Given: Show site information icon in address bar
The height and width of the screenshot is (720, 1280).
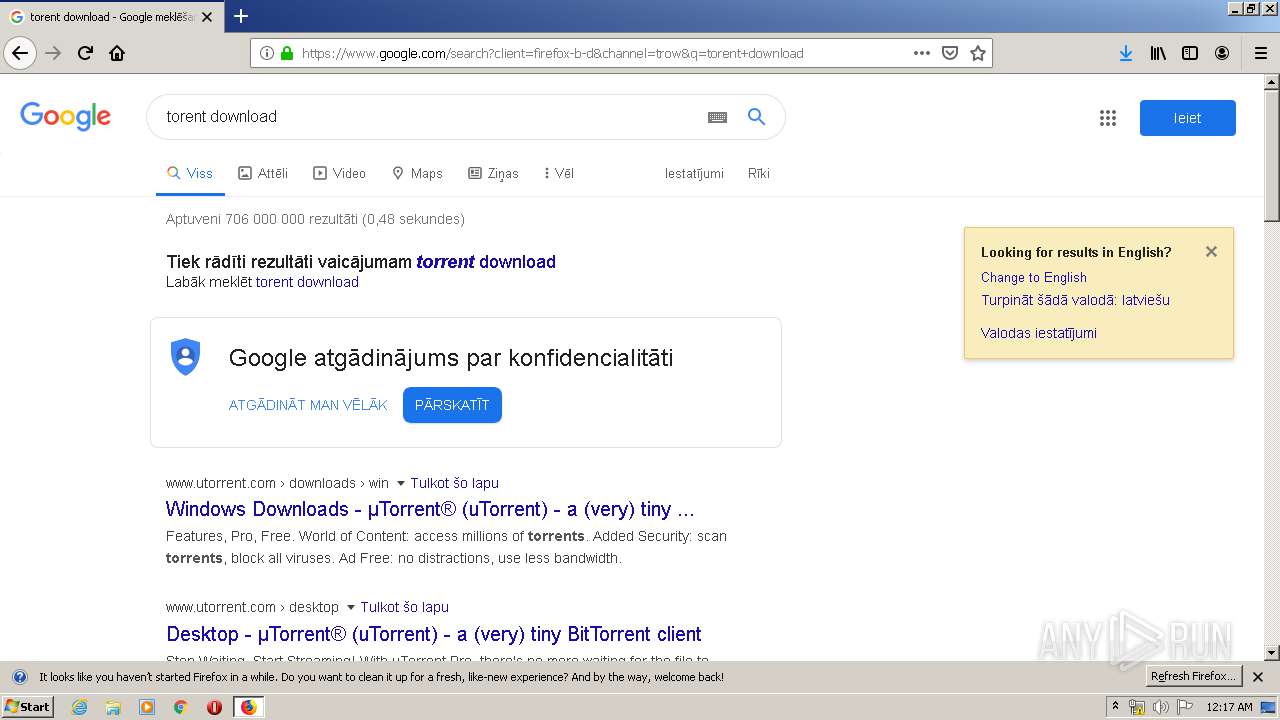Looking at the screenshot, I should point(267,53).
